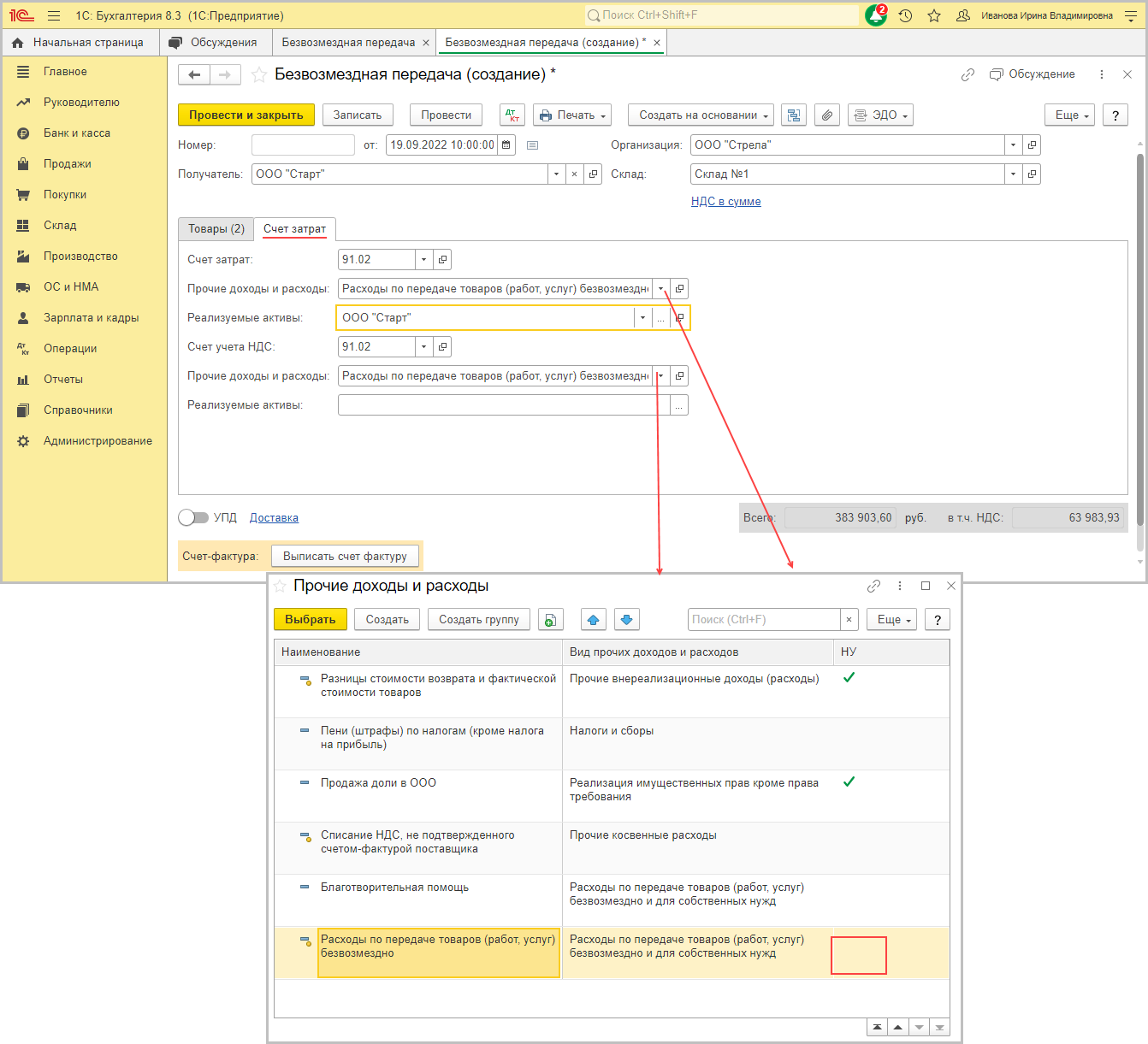Click the new-item icon in the Прочие доходы dialog

551,620
